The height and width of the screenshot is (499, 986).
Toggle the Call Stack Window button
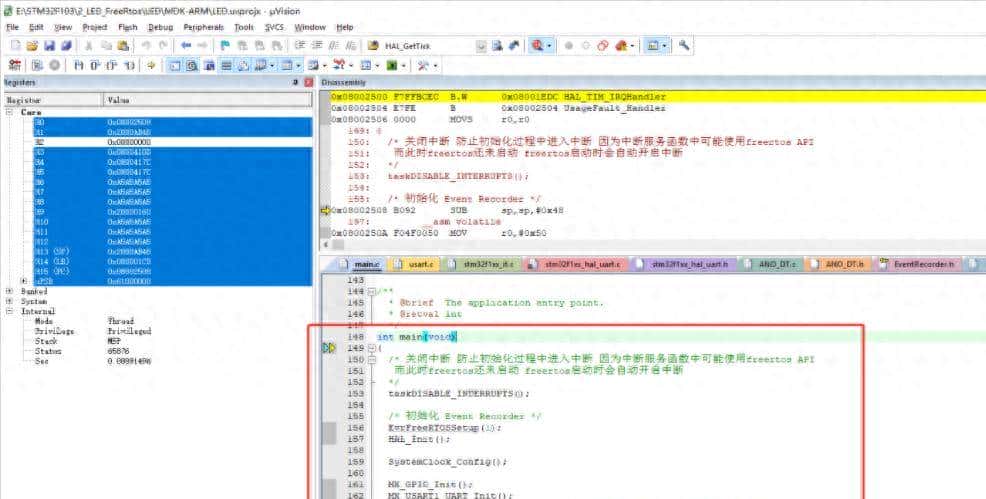243,65
